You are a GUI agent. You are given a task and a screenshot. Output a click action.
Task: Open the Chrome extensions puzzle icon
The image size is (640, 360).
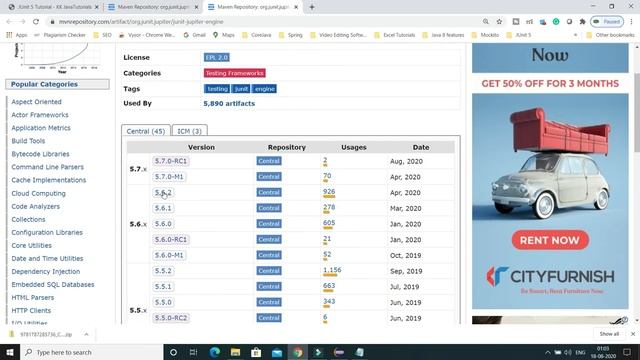582,22
